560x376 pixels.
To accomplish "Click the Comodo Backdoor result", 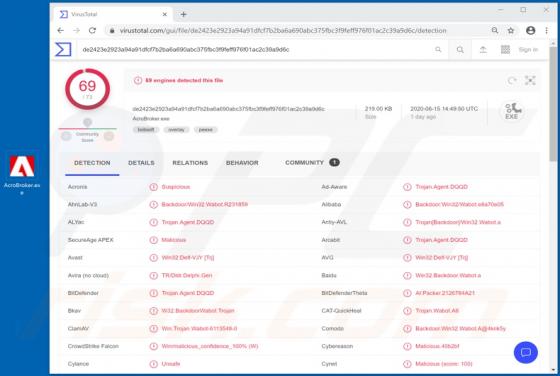I will pyautogui.click(x=460, y=329).
